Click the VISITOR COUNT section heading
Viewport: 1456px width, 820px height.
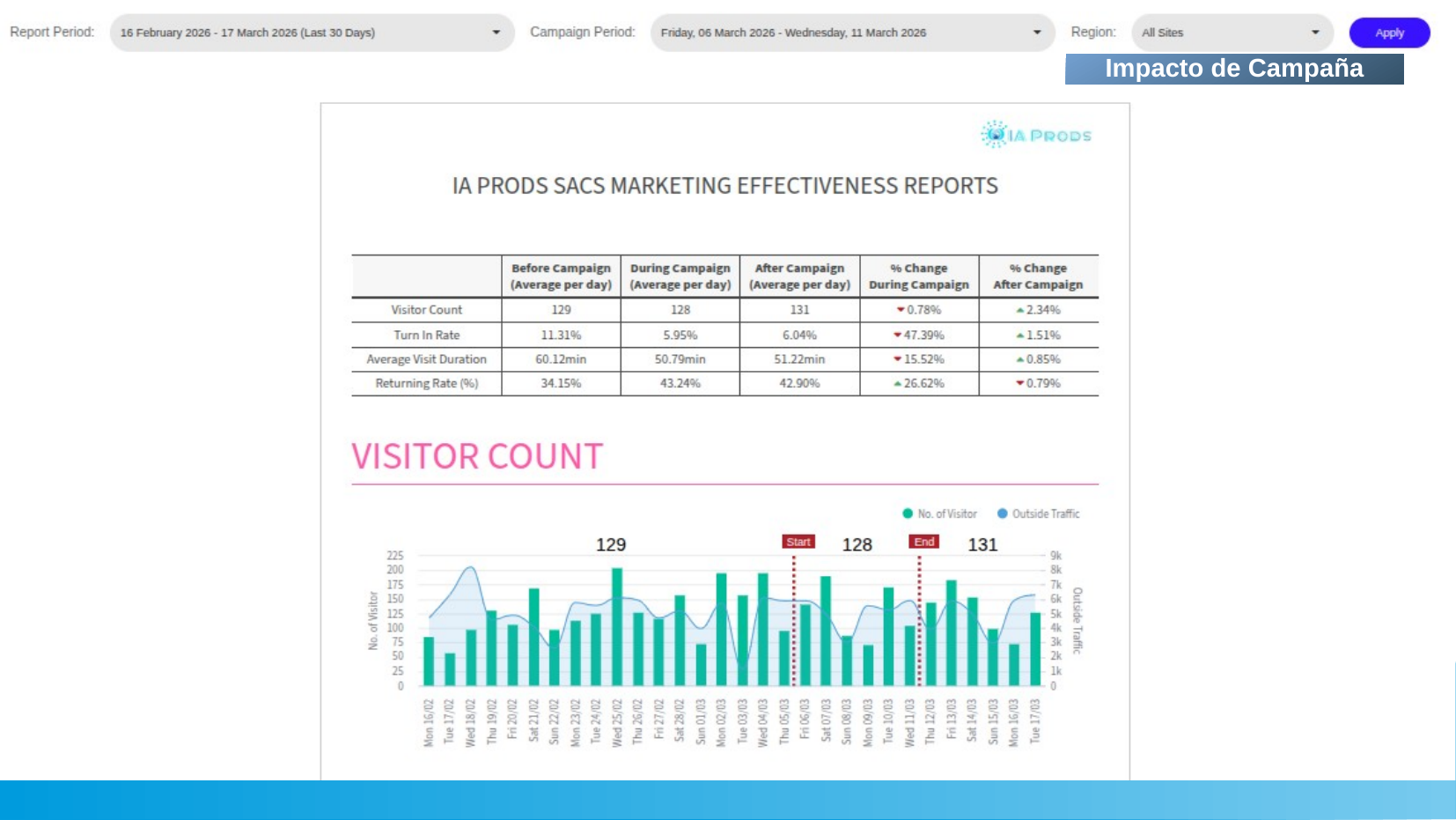[477, 456]
